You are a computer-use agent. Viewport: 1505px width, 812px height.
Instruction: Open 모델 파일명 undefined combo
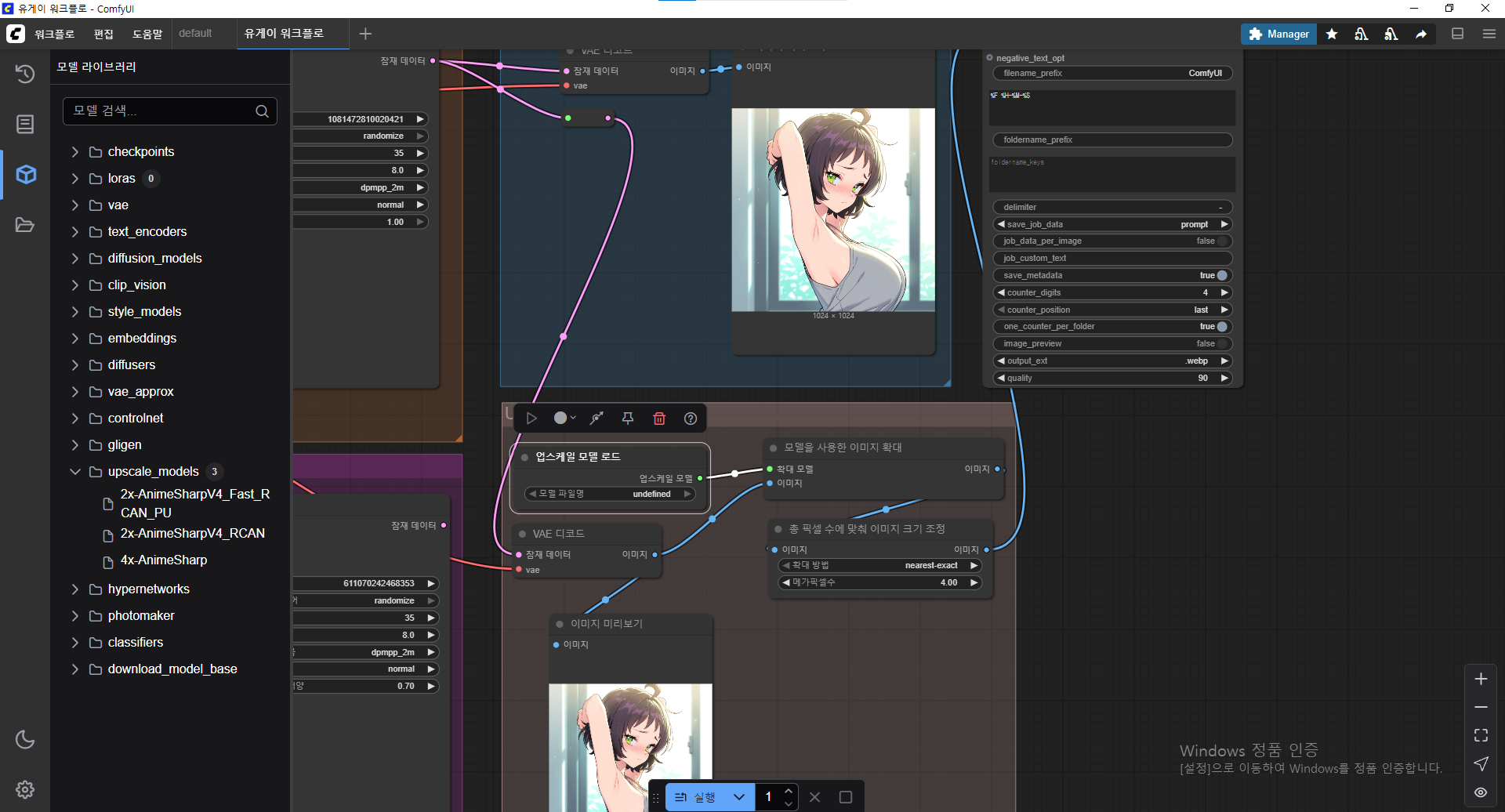pos(610,494)
